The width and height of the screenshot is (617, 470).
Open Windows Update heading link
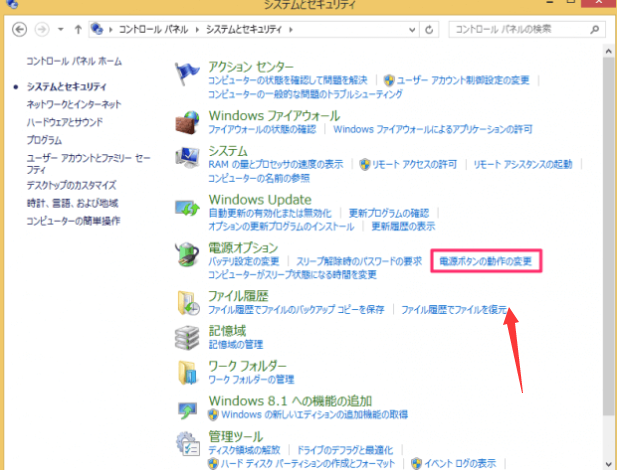pos(260,200)
